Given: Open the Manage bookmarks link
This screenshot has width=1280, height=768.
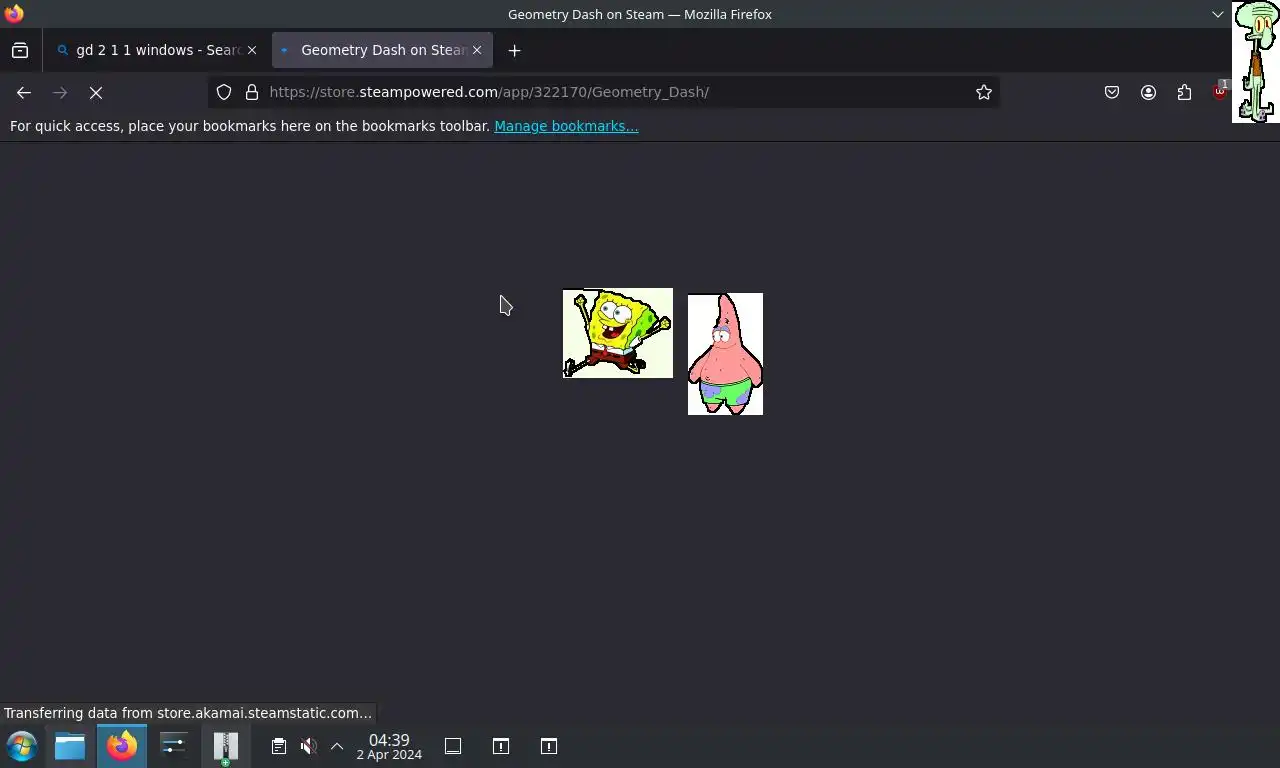Looking at the screenshot, I should [566, 126].
